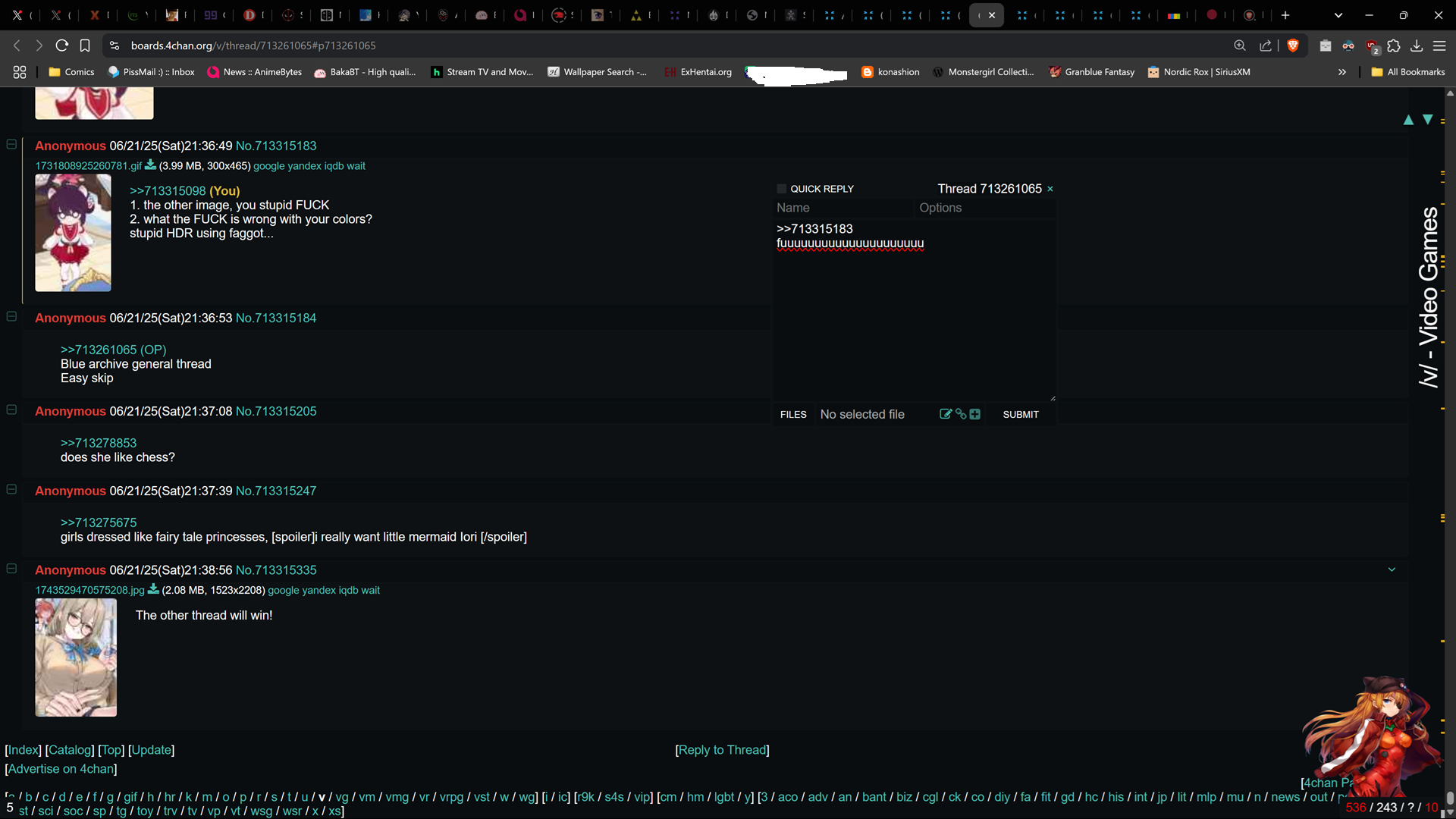Hide post No.713315335 using its minus box
Screen dimensions: 1456x819
pyautogui.click(x=11, y=568)
